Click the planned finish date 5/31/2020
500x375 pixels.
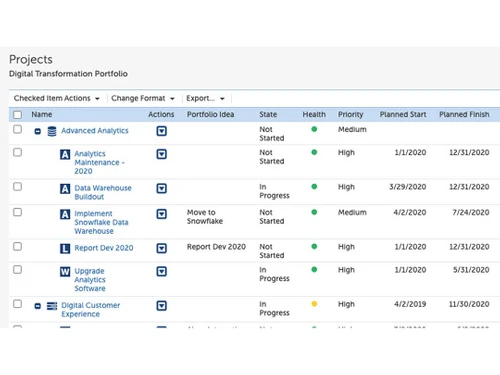(471, 270)
